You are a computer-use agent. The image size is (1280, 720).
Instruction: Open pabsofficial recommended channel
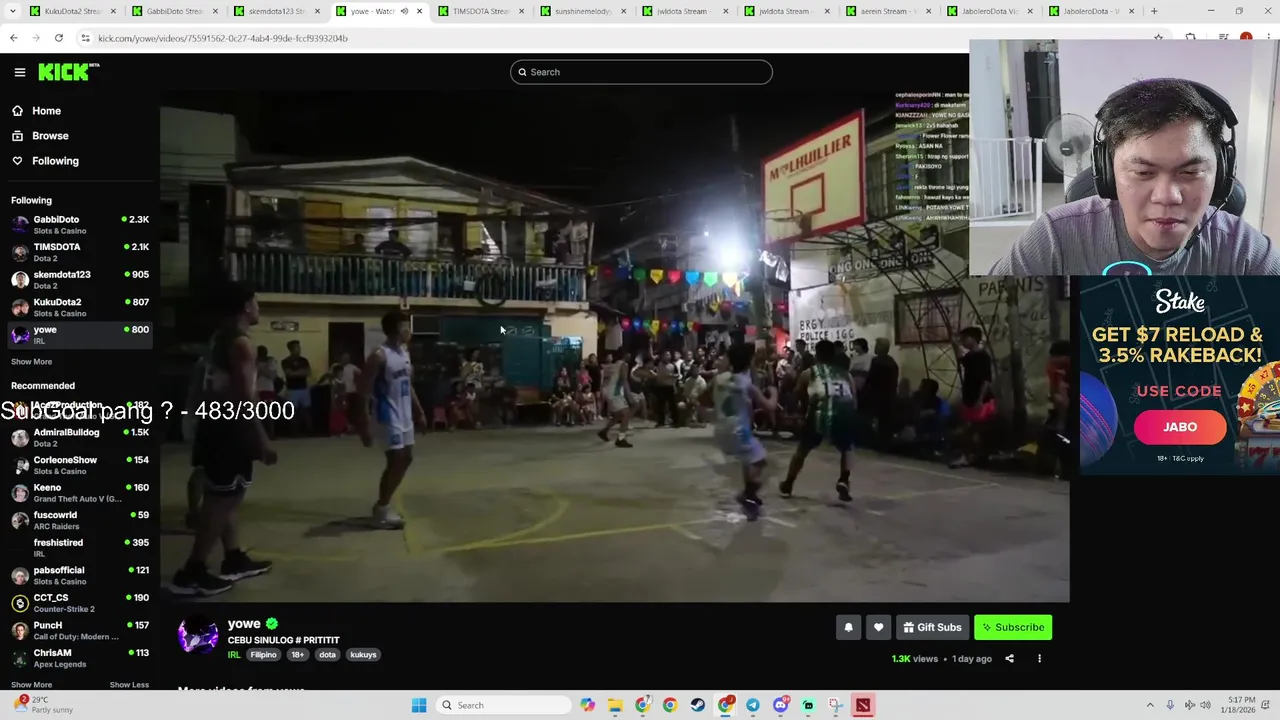tap(80, 575)
